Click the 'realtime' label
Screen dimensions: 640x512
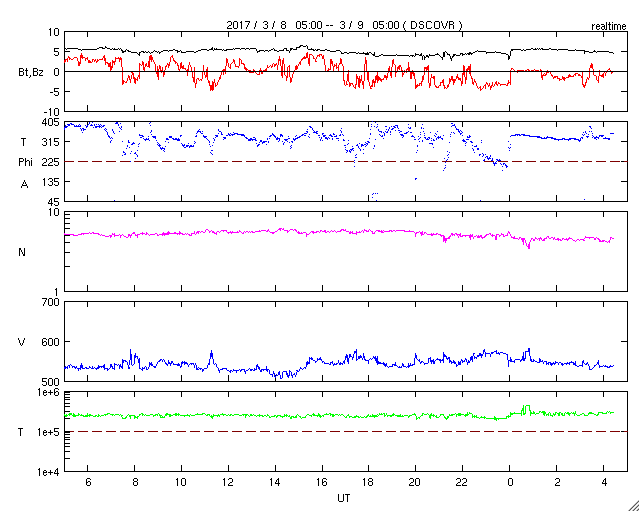(x=609, y=27)
